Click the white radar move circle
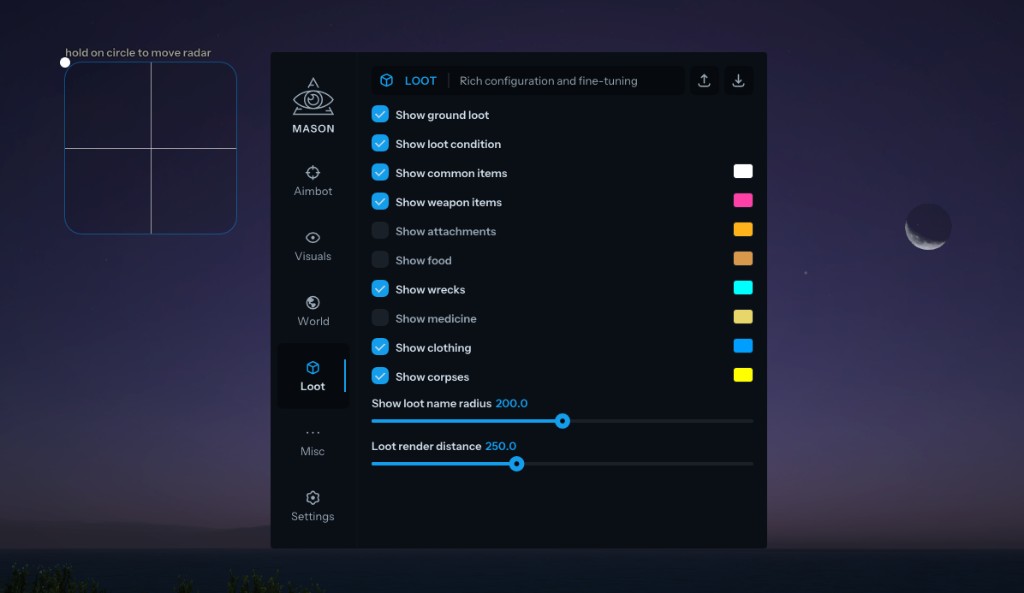 click(x=65, y=62)
